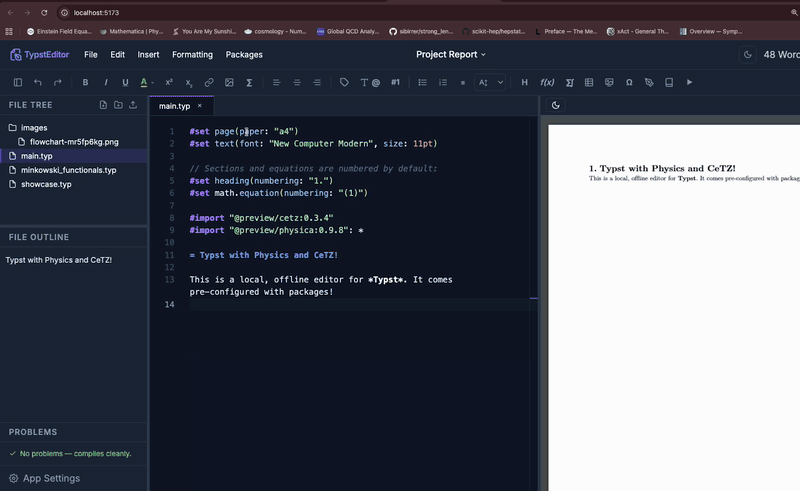Insert a figure with the framed image icon
This screenshot has height=491, width=800.
[x=609, y=82]
